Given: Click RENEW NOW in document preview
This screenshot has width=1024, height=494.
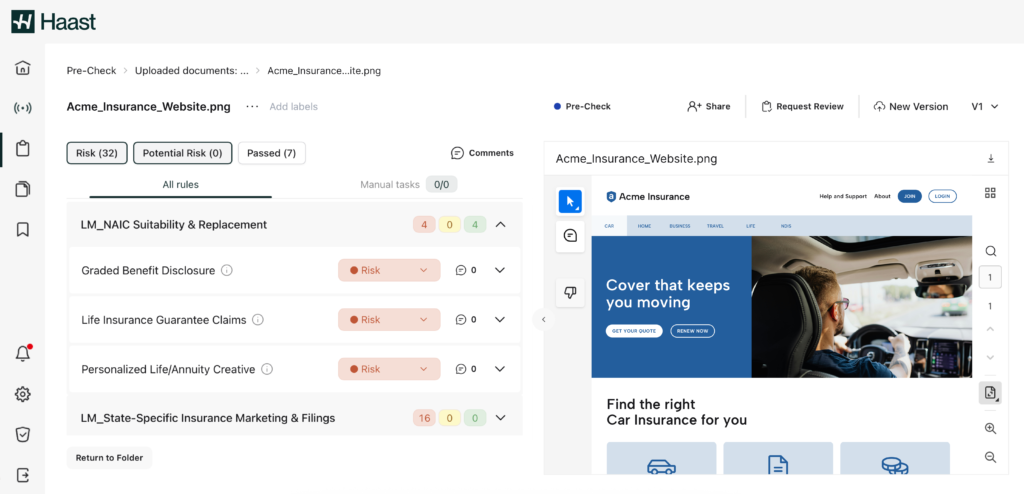Looking at the screenshot, I should point(692,331).
